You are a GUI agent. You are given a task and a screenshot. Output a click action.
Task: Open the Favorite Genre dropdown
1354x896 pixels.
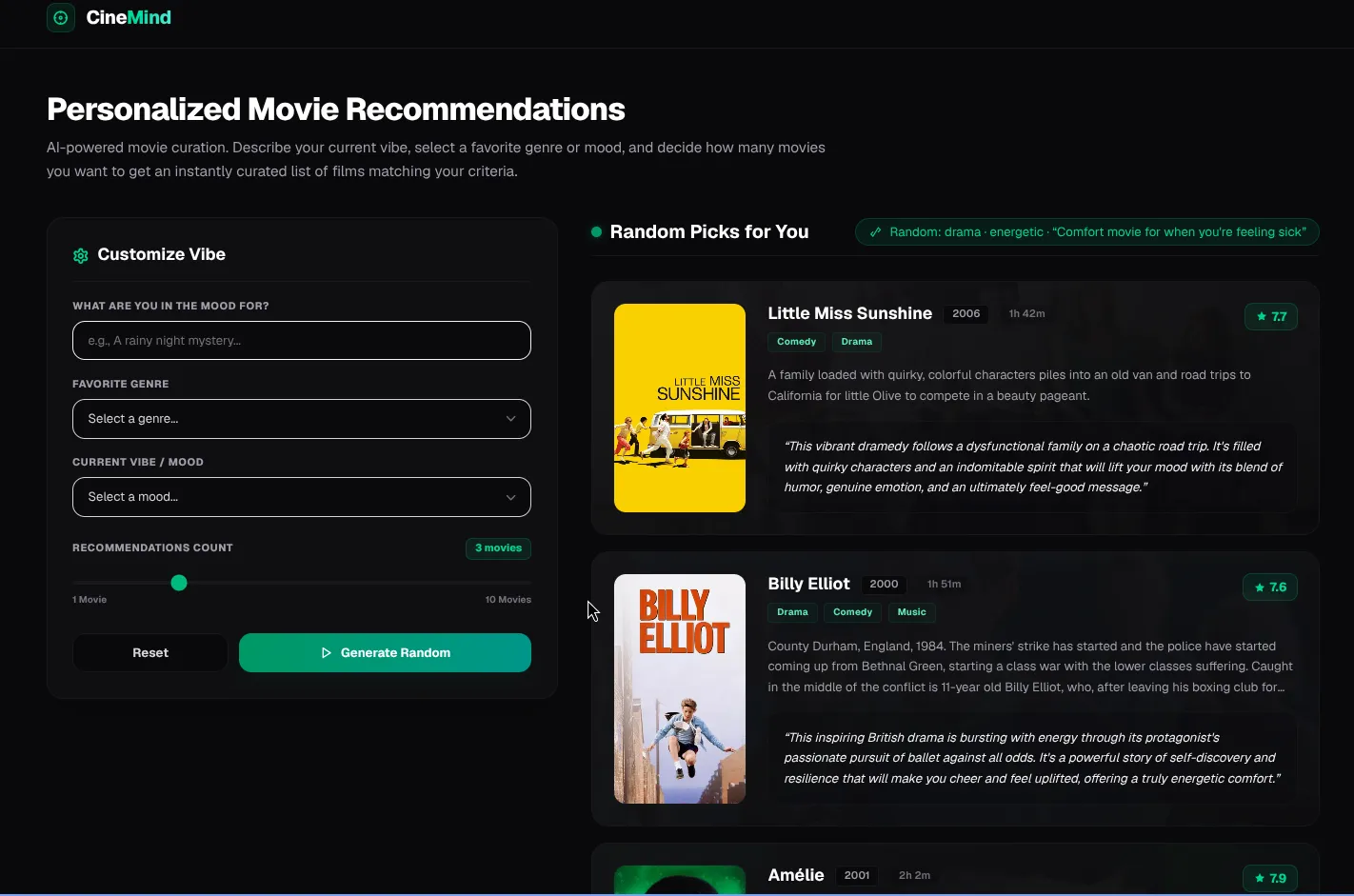(x=302, y=419)
